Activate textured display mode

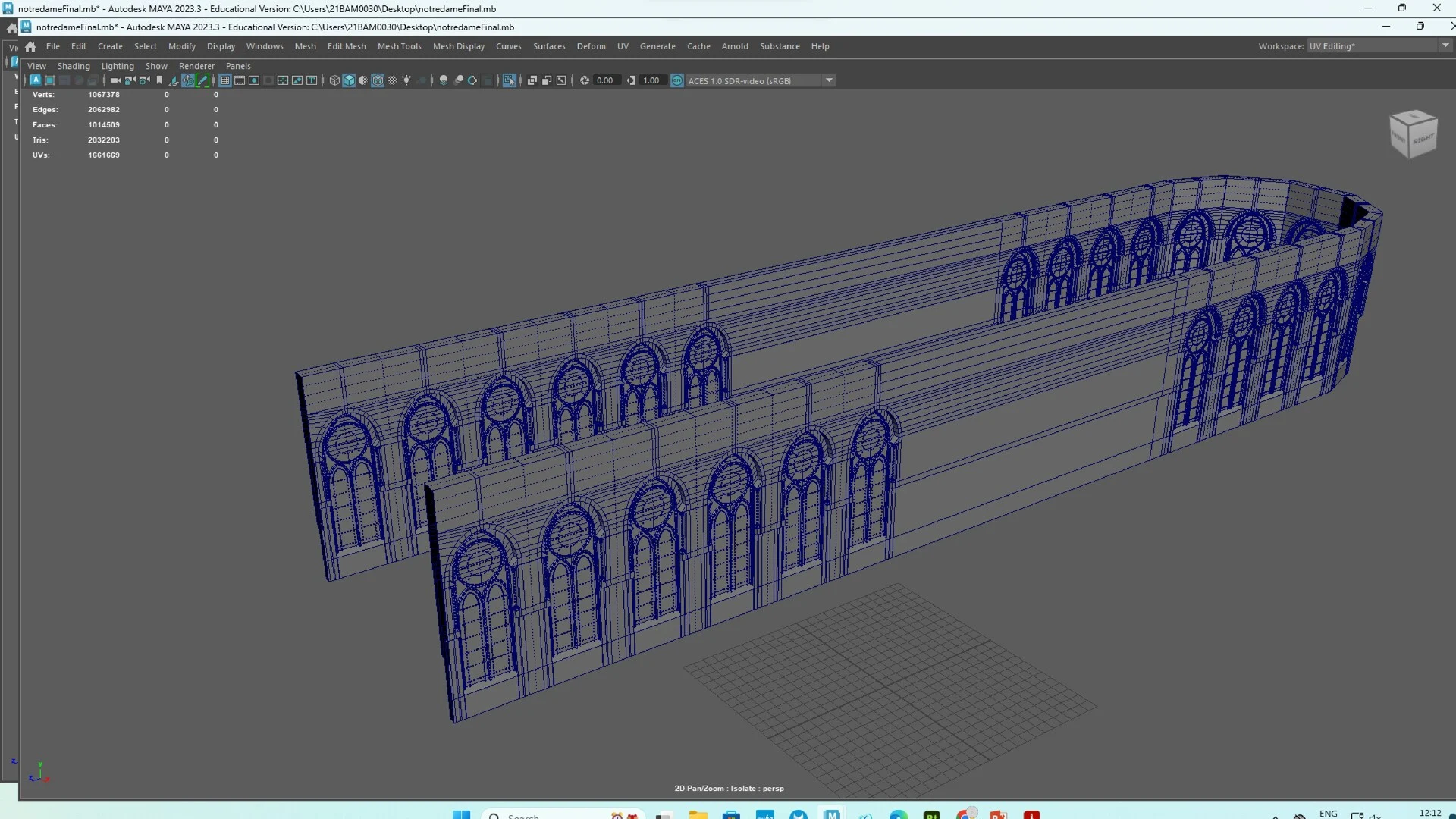393,80
